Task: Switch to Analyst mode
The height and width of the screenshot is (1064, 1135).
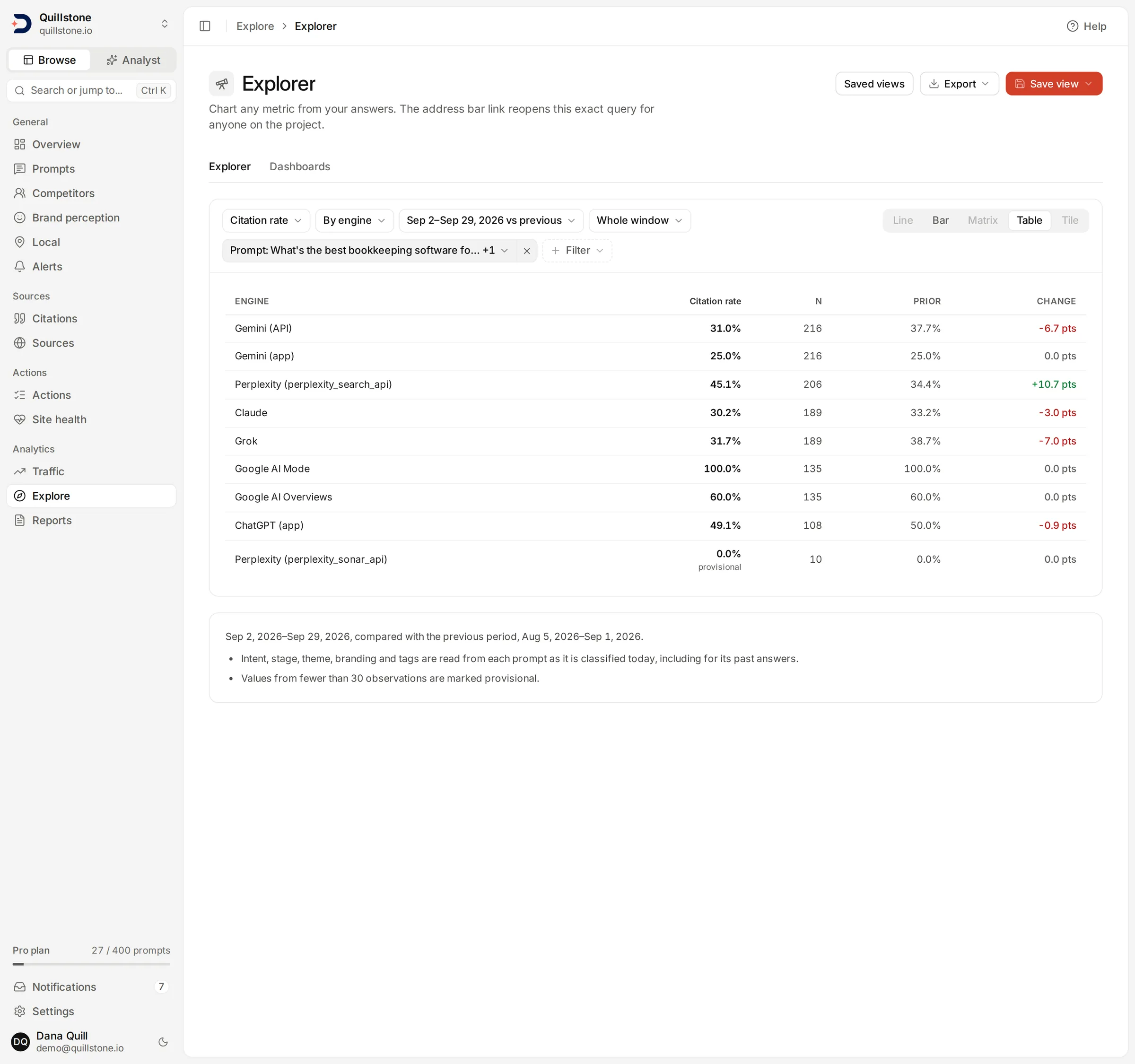Action: (x=133, y=60)
